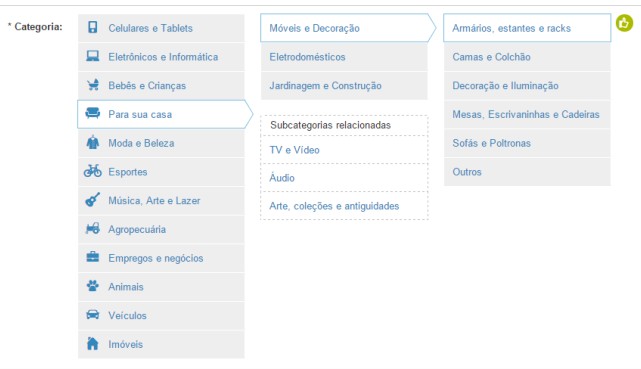This screenshot has height=369, width=641.
Task: Choose Camas e Colchão
Action: coord(527,57)
